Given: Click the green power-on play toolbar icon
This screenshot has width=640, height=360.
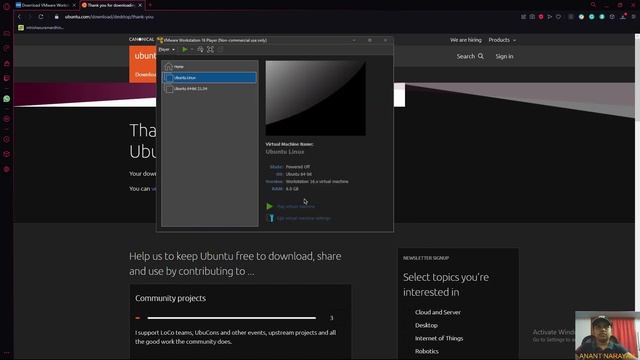Looking at the screenshot, I should pyautogui.click(x=185, y=49).
